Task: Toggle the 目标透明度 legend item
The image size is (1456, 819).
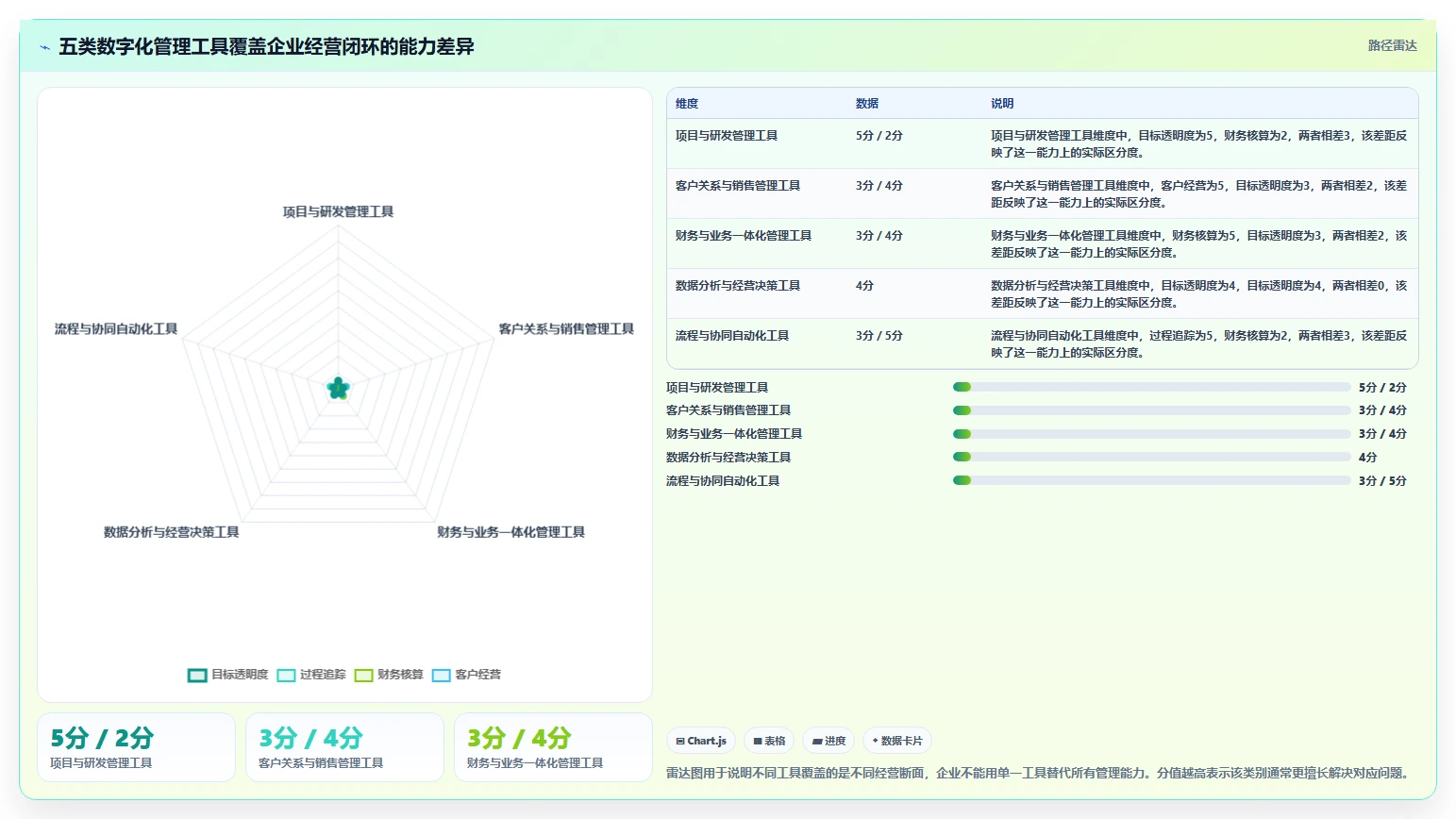Action: pyautogui.click(x=228, y=675)
